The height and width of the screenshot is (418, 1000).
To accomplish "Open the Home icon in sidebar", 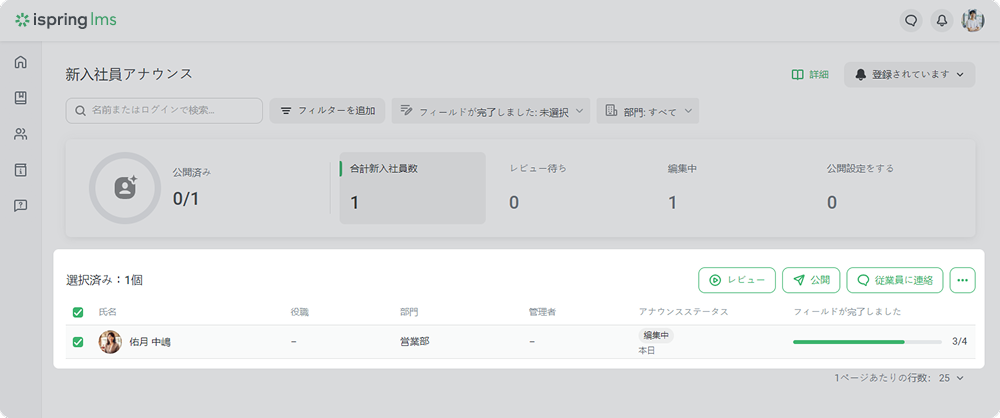I will point(20,62).
